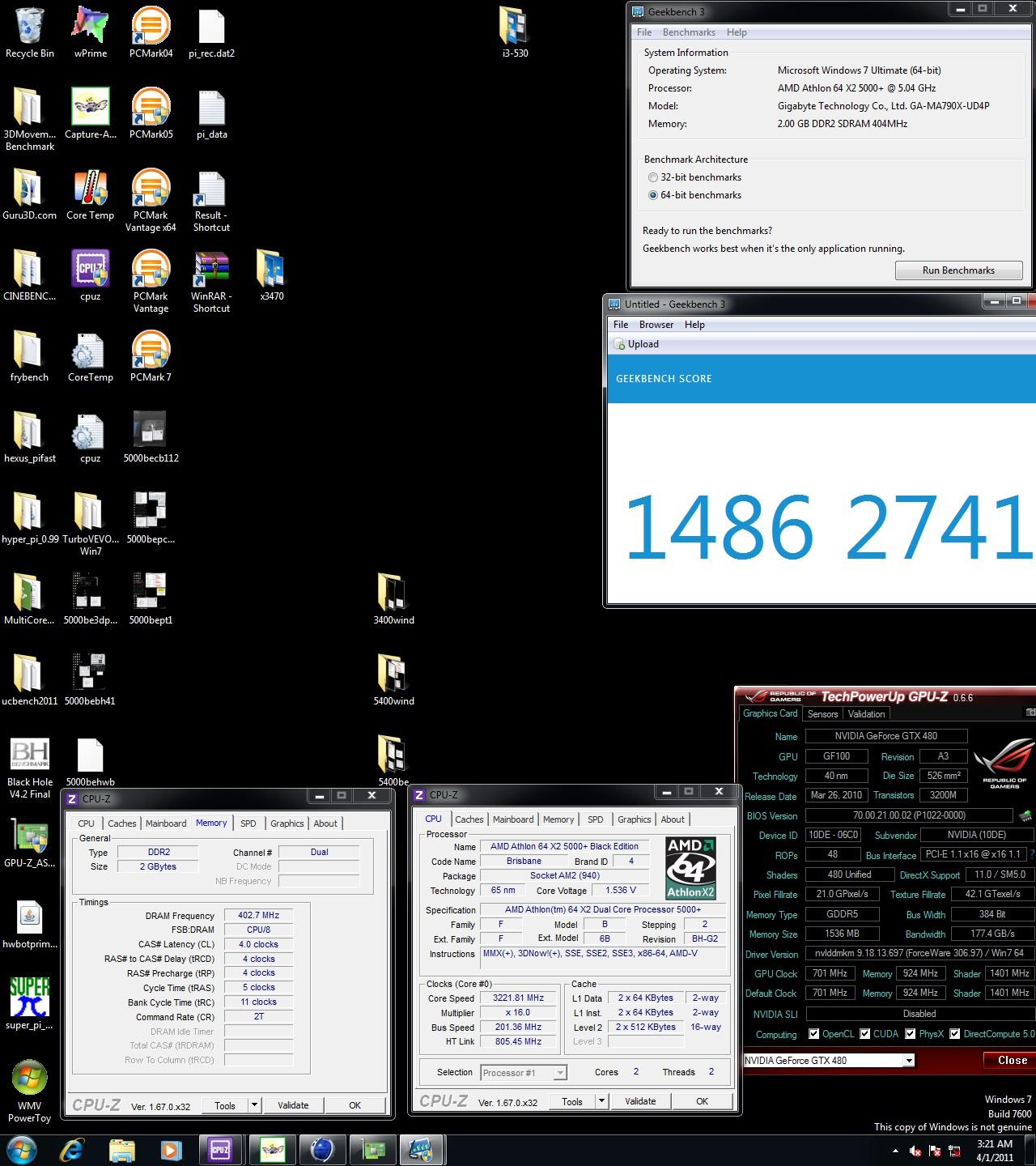Show hidden system tray icons arrow
The width and height of the screenshot is (1036, 1166).
pos(894,1151)
